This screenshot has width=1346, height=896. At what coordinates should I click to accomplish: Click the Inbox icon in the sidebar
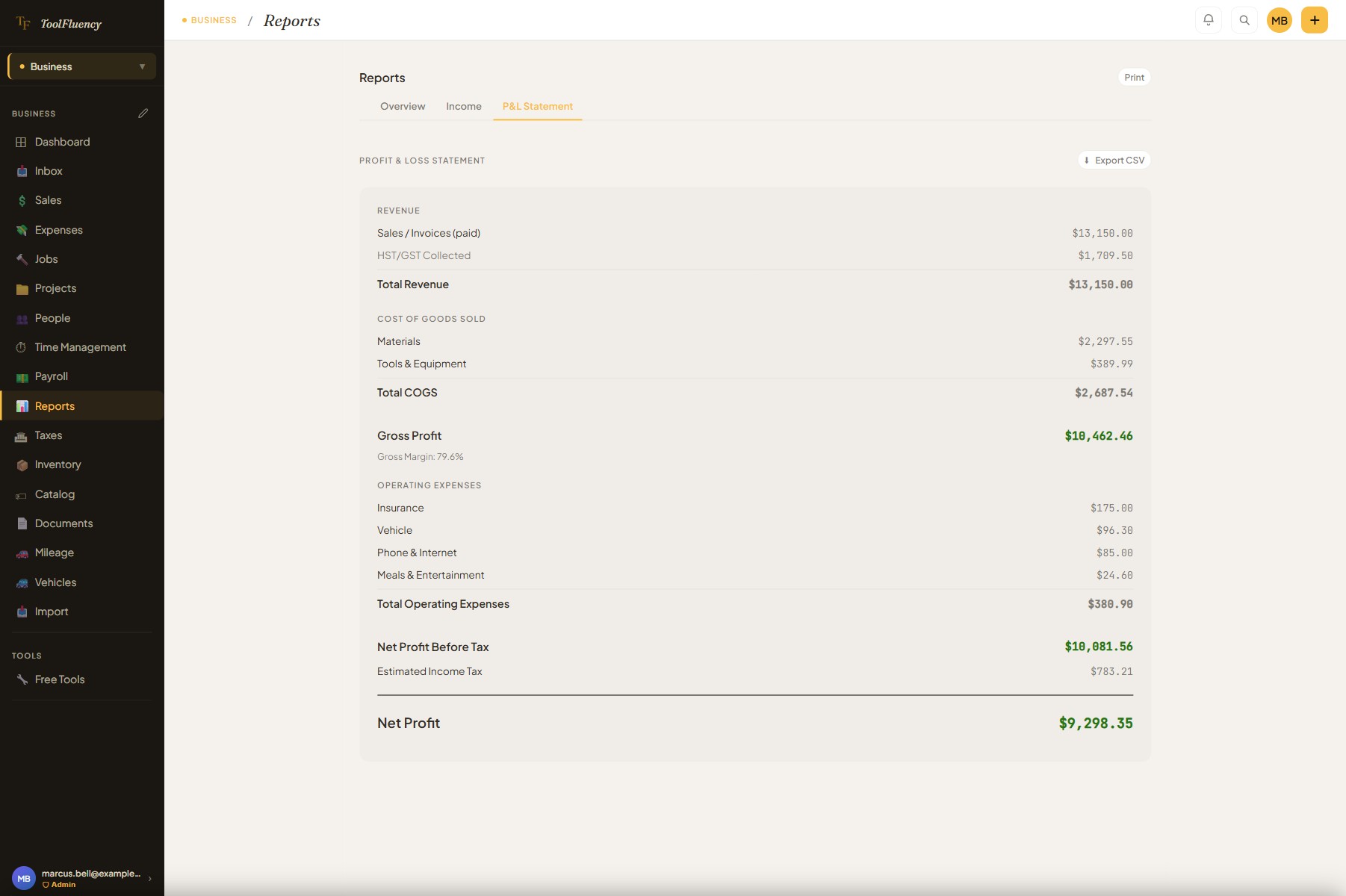click(22, 171)
